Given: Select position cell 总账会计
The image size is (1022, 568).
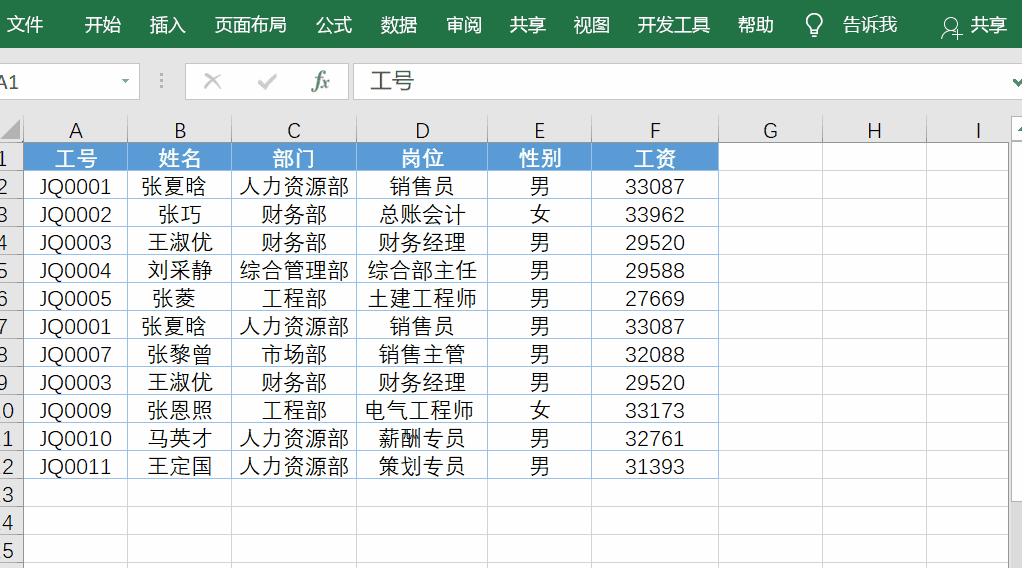Looking at the screenshot, I should (422, 214).
